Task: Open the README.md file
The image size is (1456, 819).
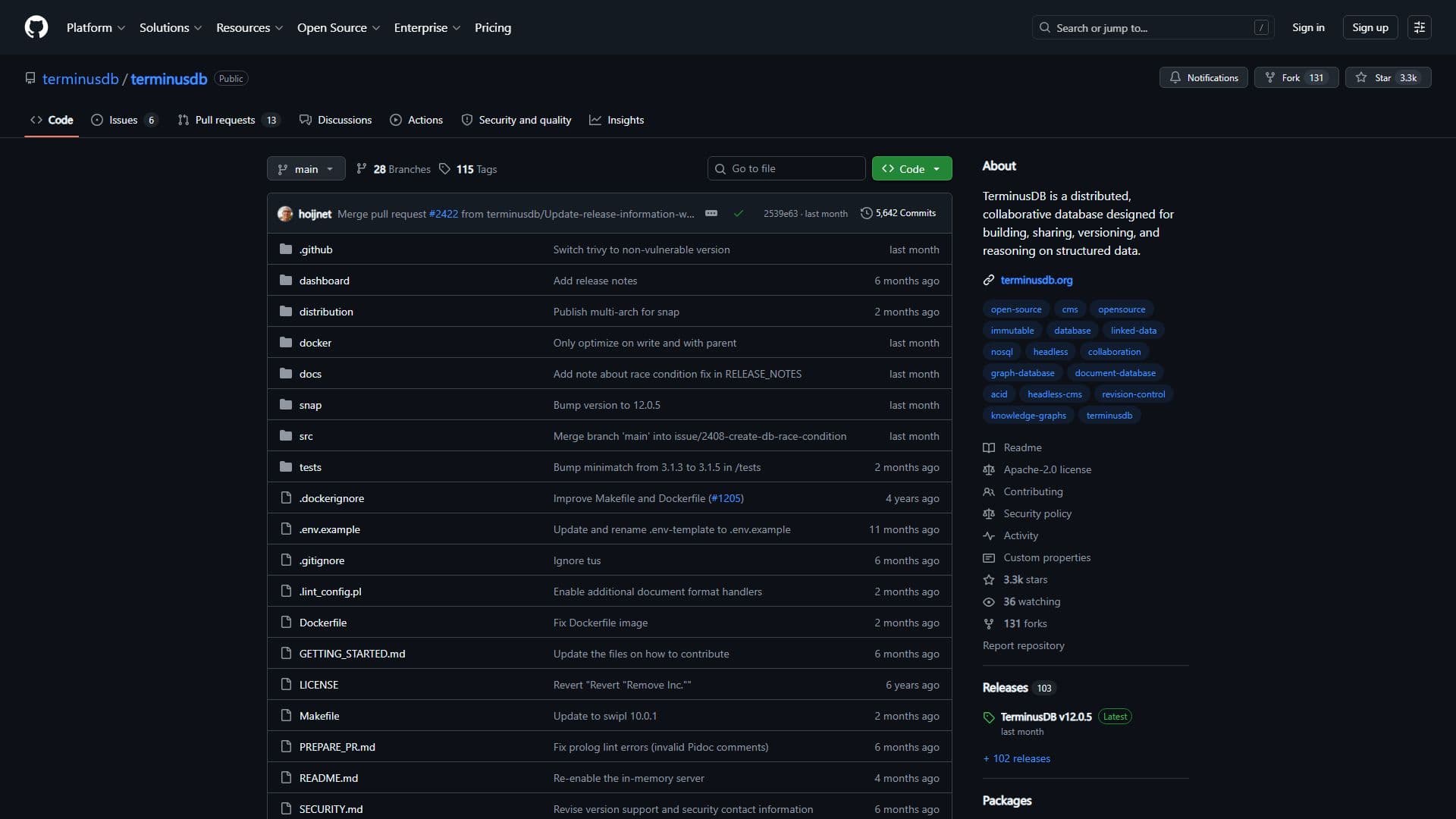Action: click(x=328, y=778)
